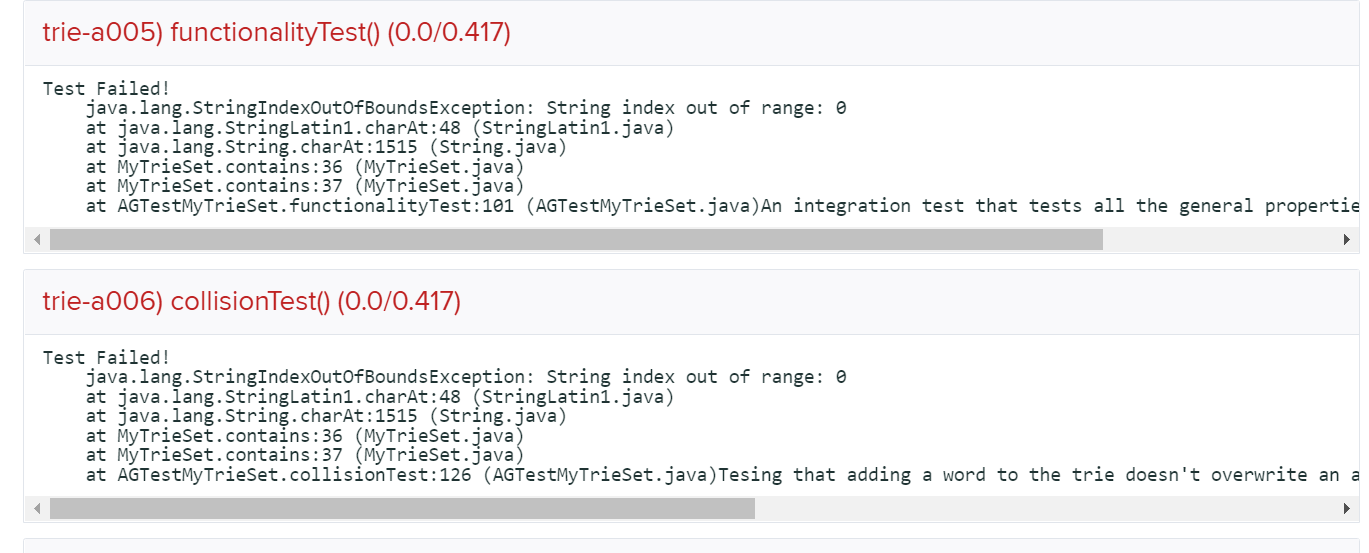Click StringIndexOutOfBoundsException line in functionalityTest output
The width and height of the screenshot is (1369, 553).
(465, 108)
